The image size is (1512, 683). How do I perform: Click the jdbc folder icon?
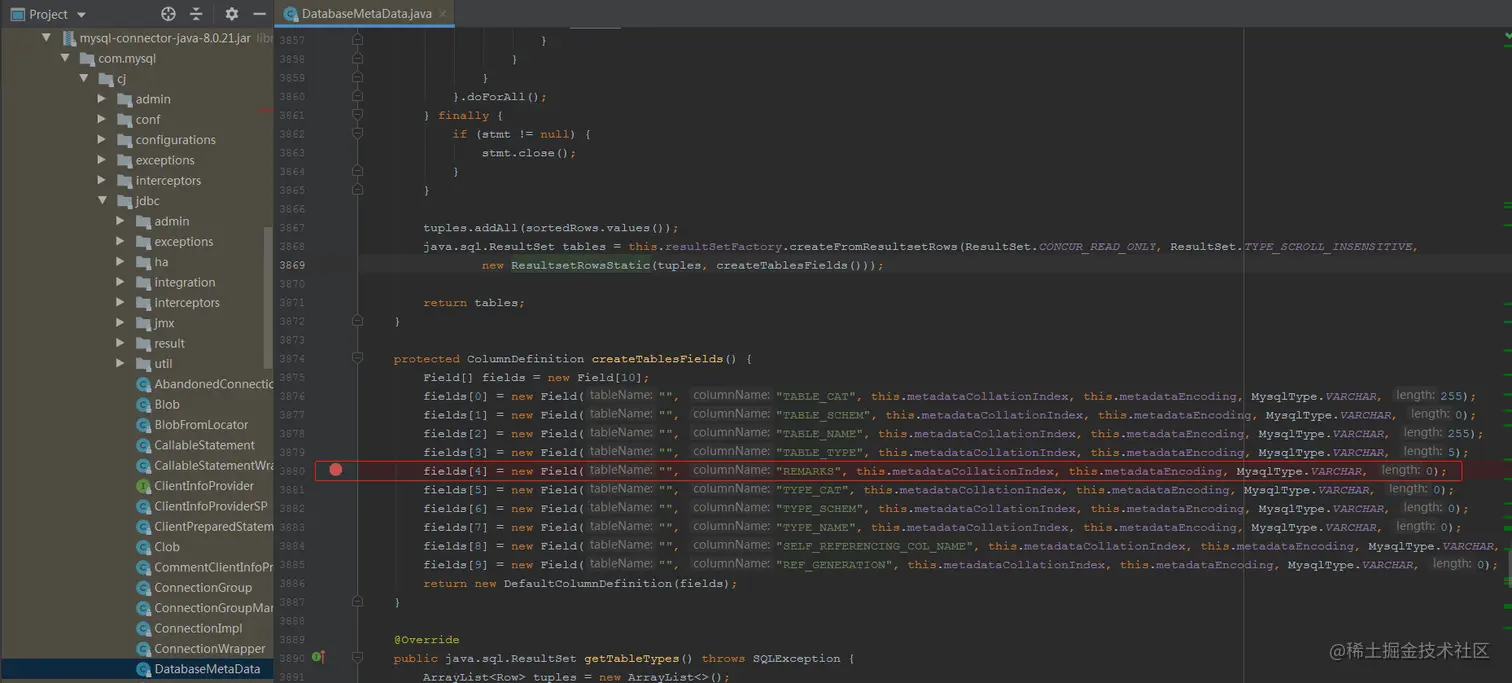click(124, 201)
